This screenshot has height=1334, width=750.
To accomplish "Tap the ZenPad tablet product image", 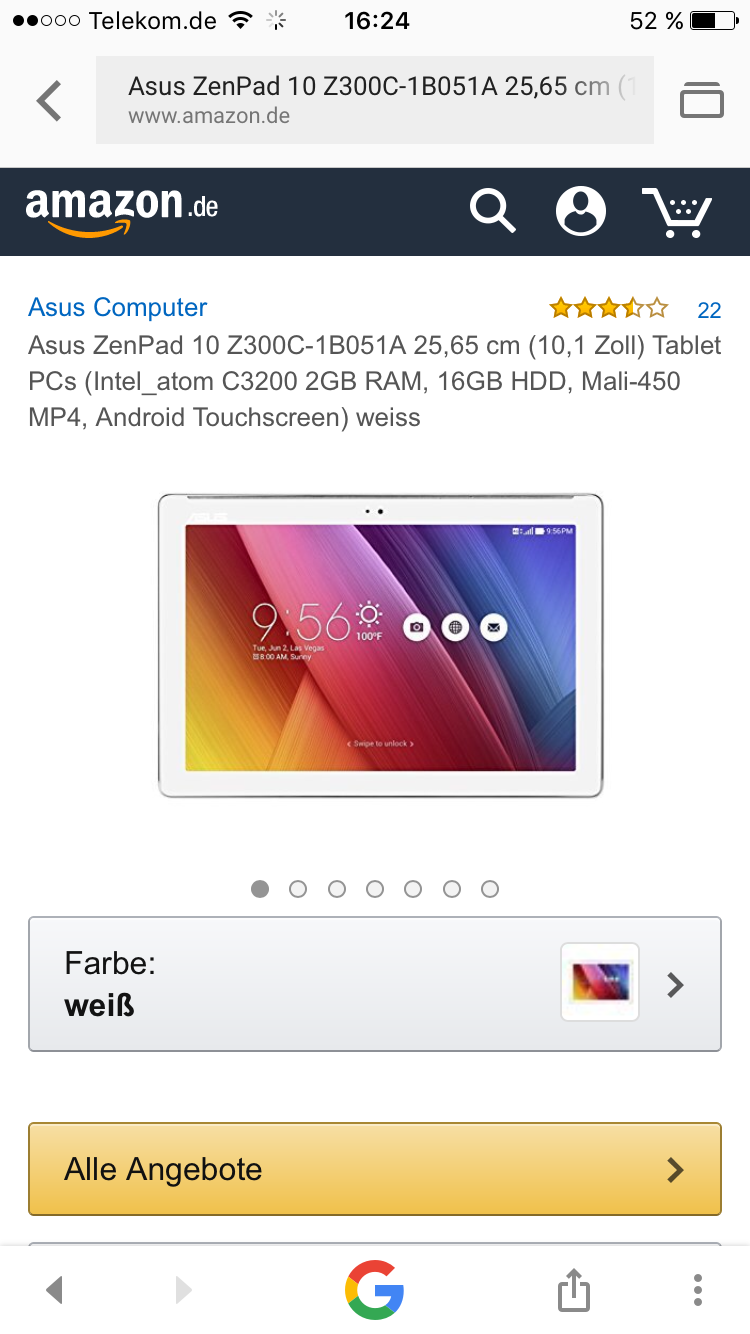I will click(381, 646).
